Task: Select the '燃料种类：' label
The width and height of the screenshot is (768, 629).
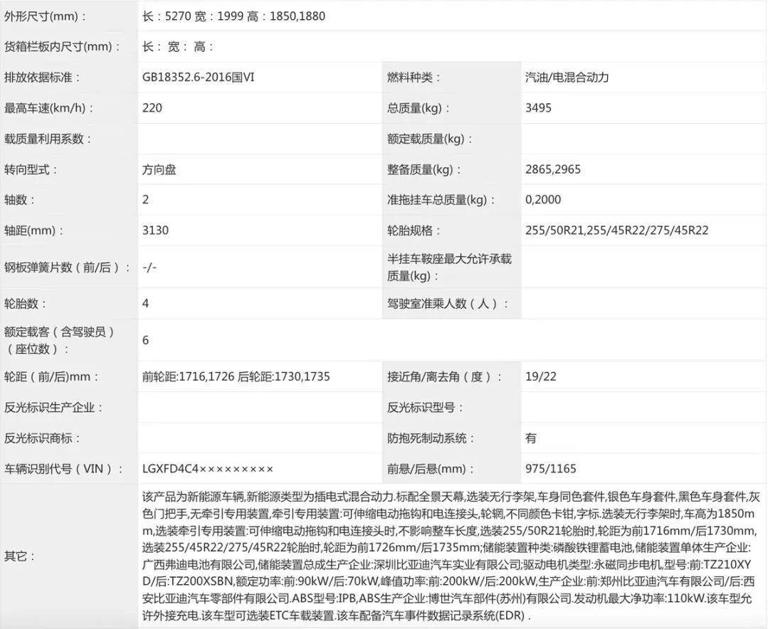Action: point(413,77)
